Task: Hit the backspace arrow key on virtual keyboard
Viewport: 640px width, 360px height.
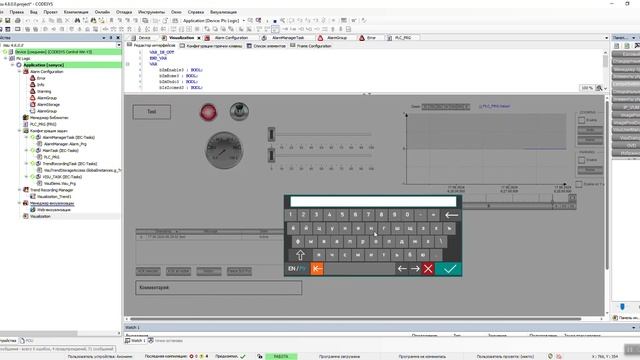Action: (451, 215)
